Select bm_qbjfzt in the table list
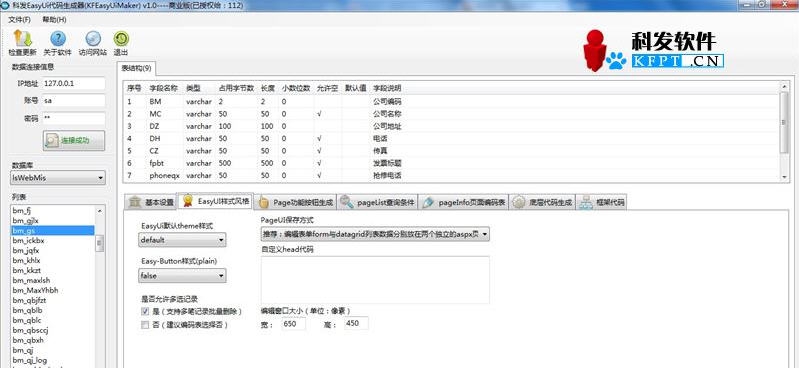 pyautogui.click(x=52, y=300)
